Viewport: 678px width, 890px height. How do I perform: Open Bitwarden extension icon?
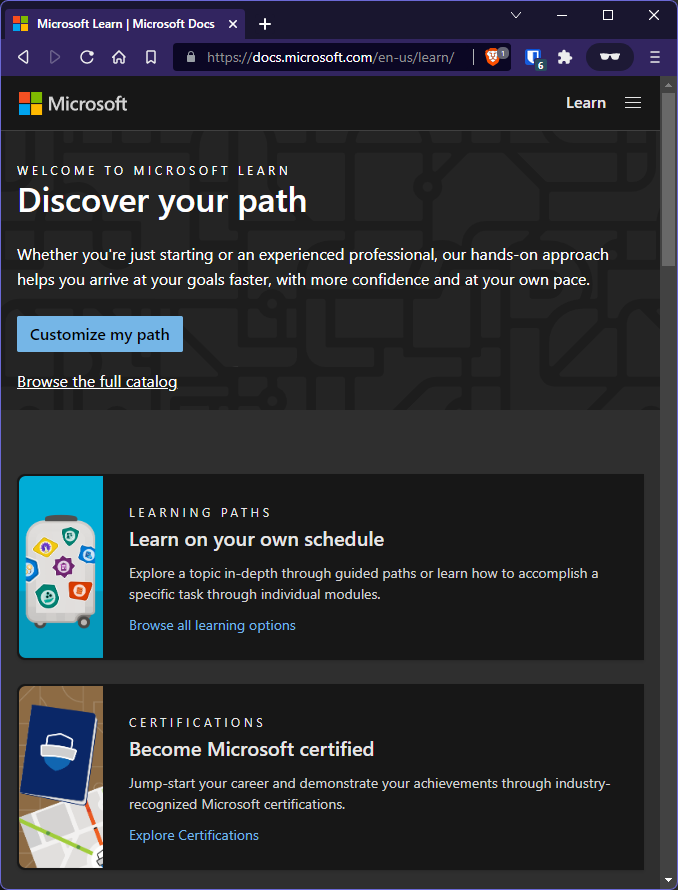533,57
